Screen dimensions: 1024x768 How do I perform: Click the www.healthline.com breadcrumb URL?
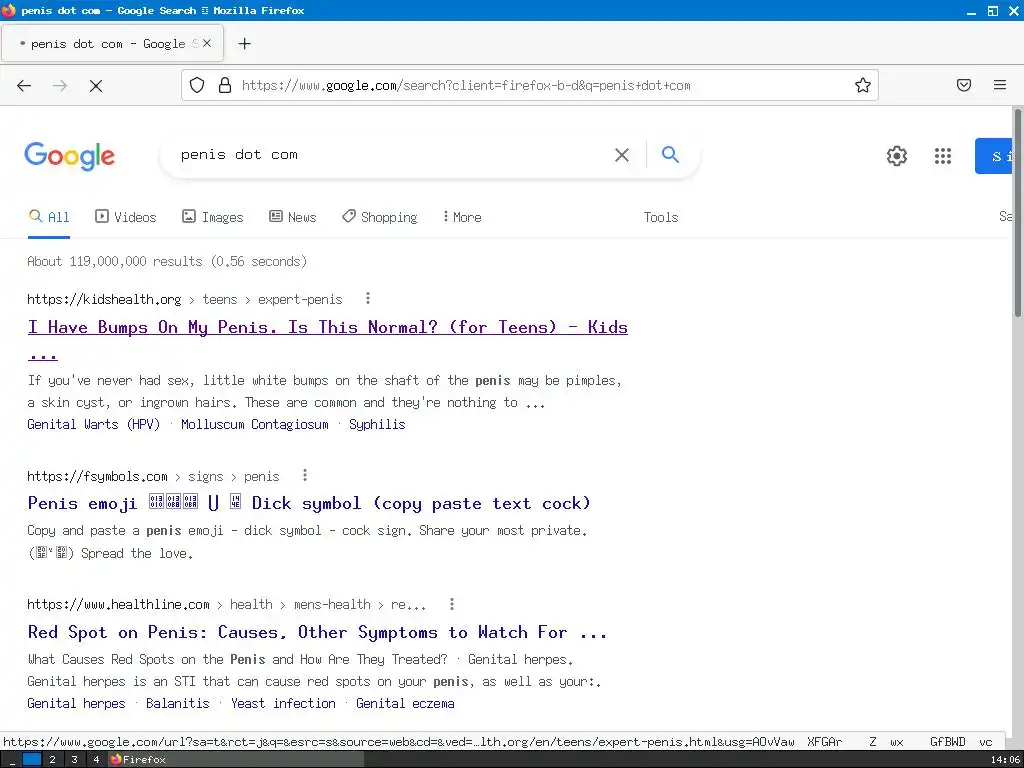click(227, 605)
